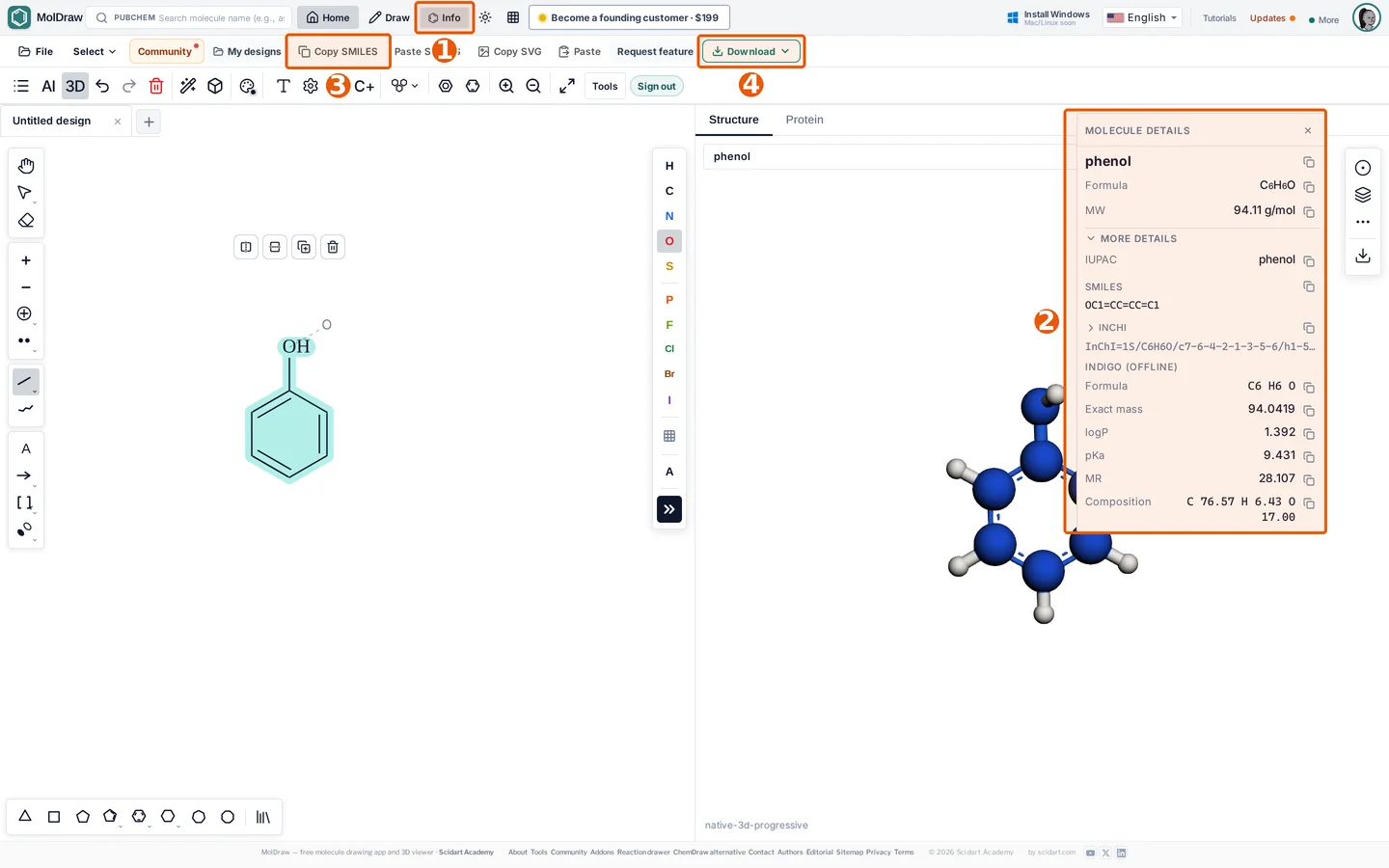Zoom in with magnifier plus icon
Screen dimensions: 1389x868
click(506, 86)
